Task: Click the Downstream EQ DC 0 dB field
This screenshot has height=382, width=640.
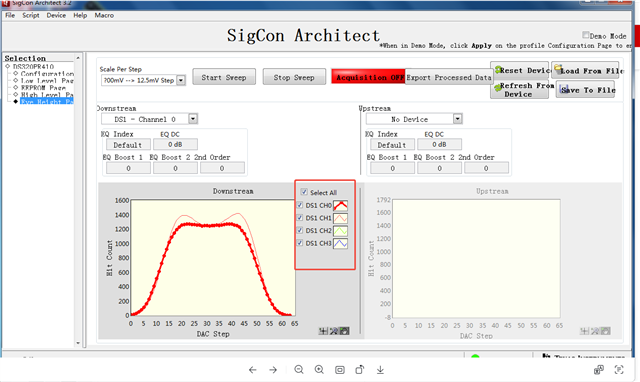Action: tap(176, 144)
